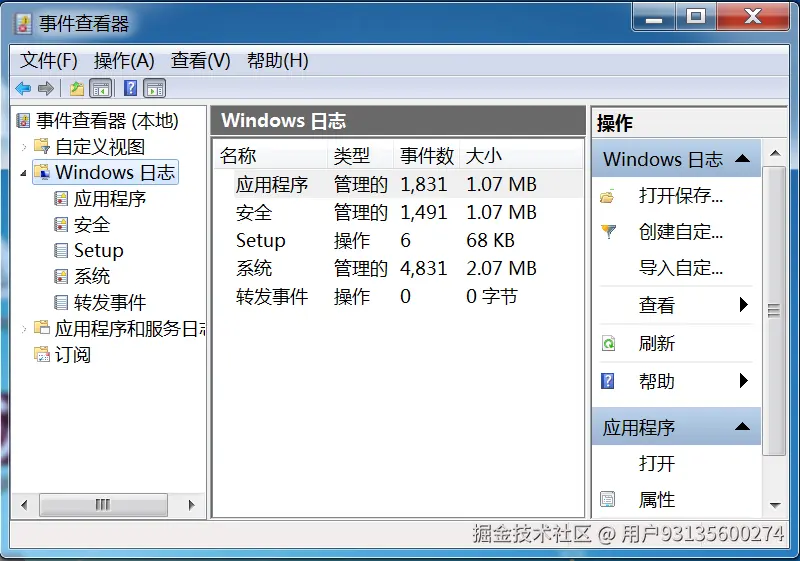800x561 pixels.
Task: Click the funnel icon for 创建自定义视图
Action: (608, 232)
